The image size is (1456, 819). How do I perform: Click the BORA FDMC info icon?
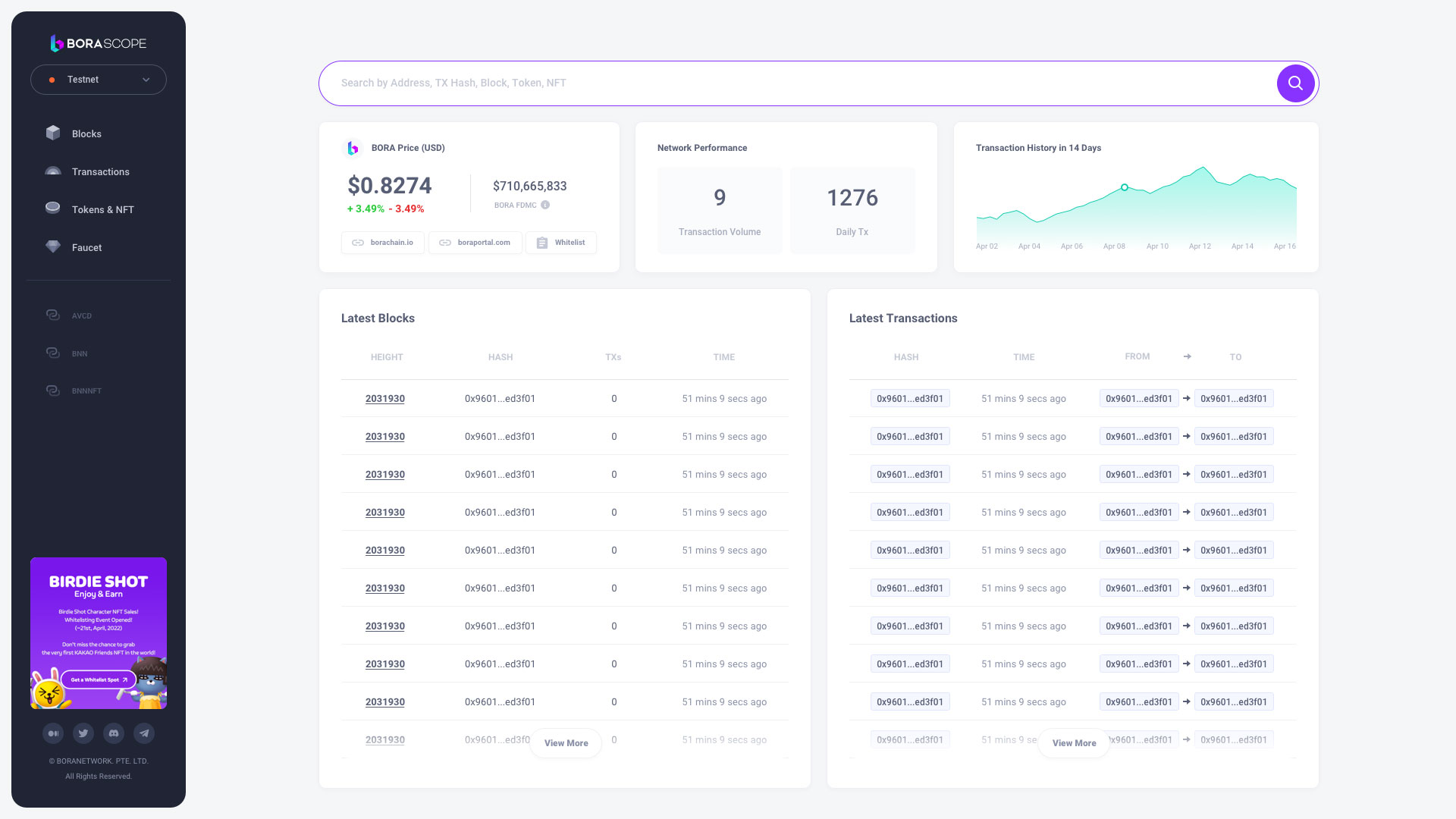tap(545, 205)
